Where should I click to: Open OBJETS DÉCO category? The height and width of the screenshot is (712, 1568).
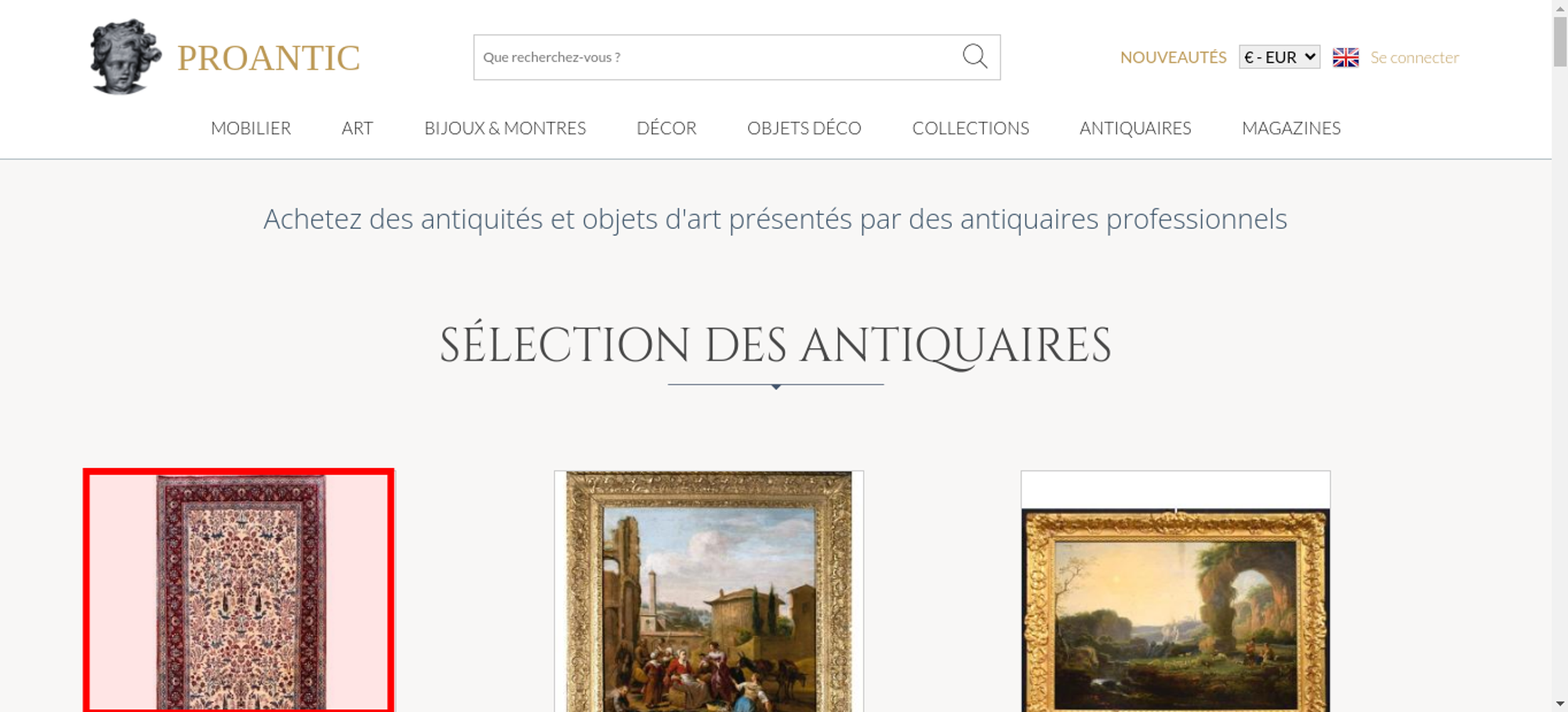pos(804,128)
